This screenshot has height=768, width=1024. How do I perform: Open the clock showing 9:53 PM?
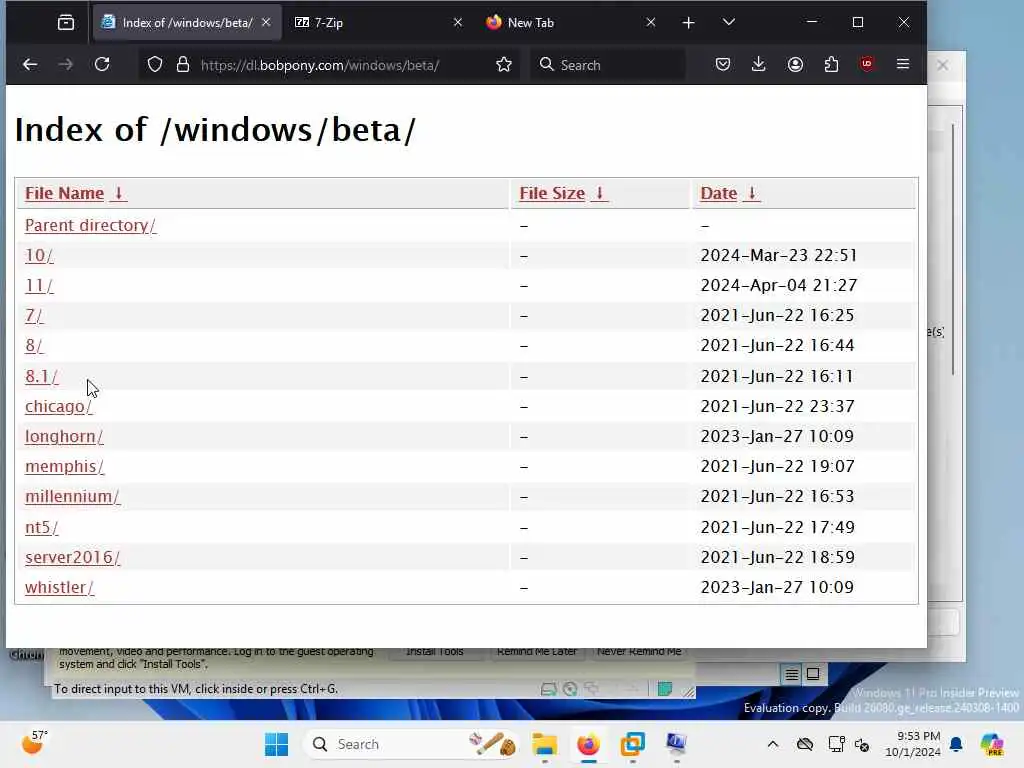(x=913, y=744)
